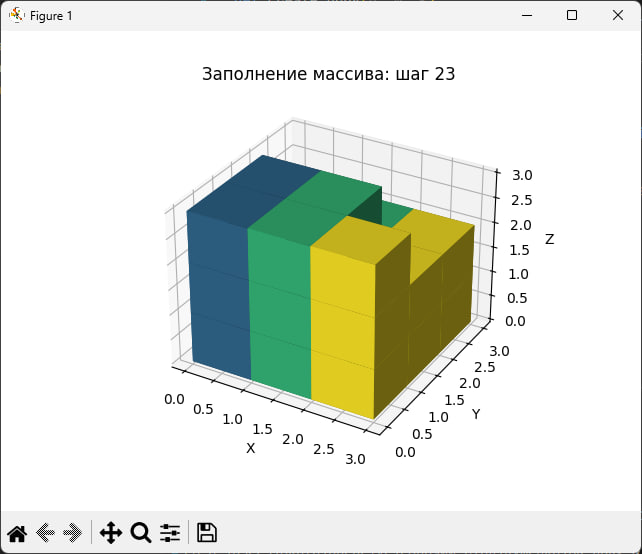Reset view with the Home icon
This screenshot has height=554, width=642.
(17, 533)
